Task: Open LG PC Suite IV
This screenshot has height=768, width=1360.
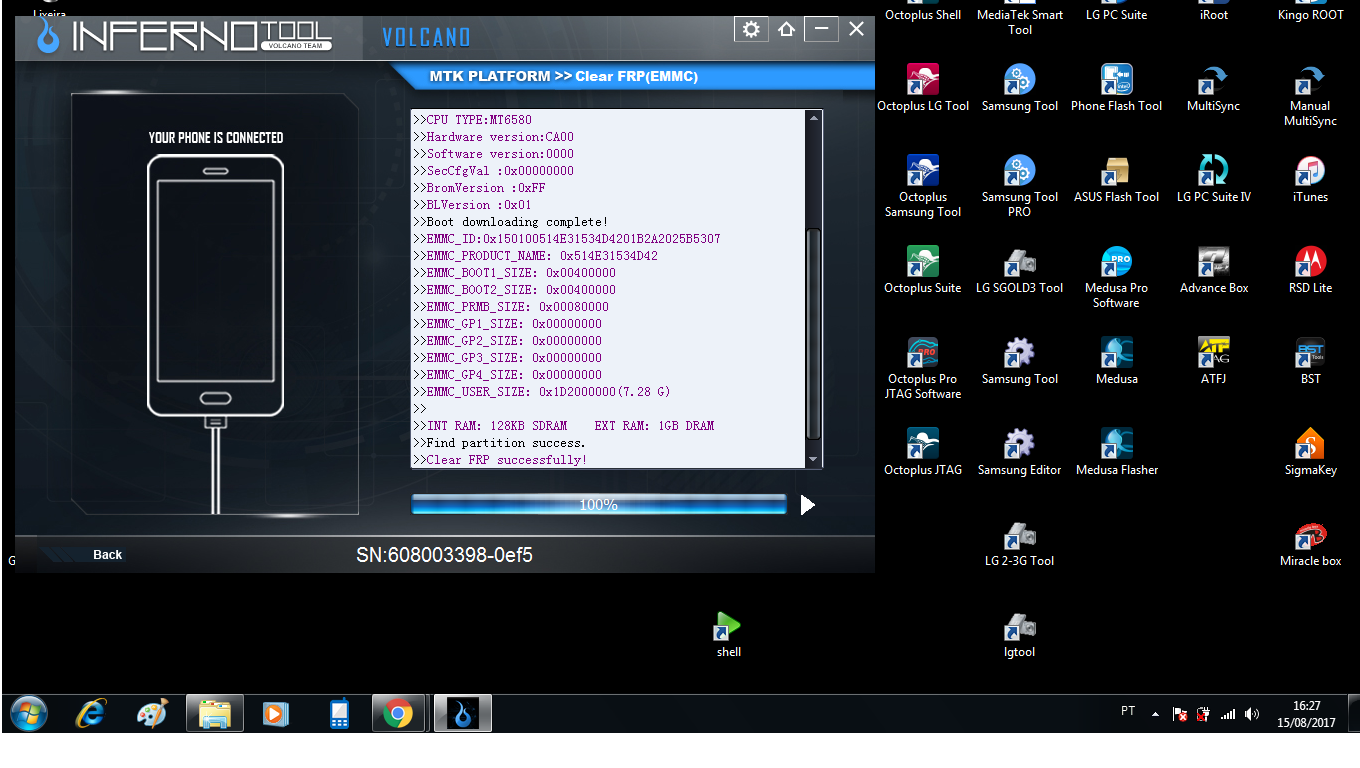Action: click(1213, 179)
